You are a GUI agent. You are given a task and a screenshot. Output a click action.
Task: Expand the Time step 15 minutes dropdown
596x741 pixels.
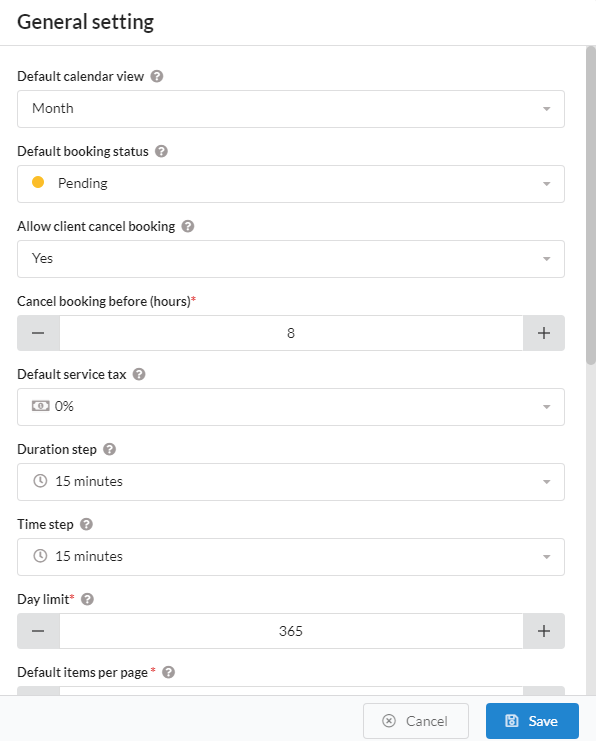tap(291, 557)
